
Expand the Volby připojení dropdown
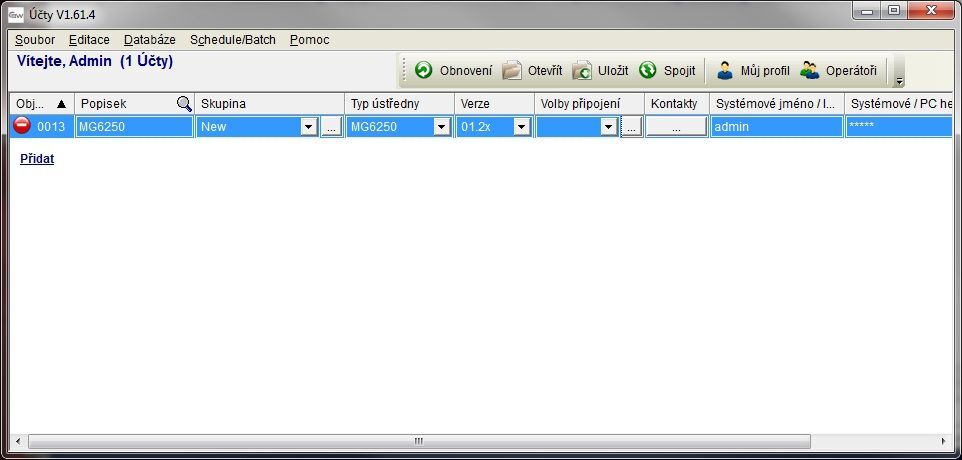click(x=608, y=127)
